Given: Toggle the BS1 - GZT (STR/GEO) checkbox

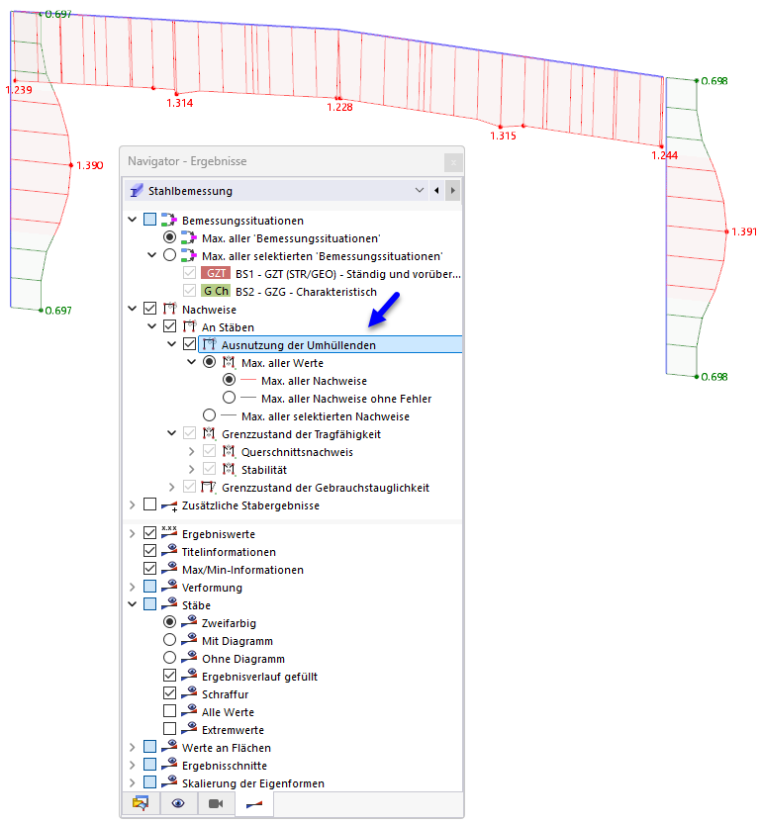Looking at the screenshot, I should click(189, 273).
